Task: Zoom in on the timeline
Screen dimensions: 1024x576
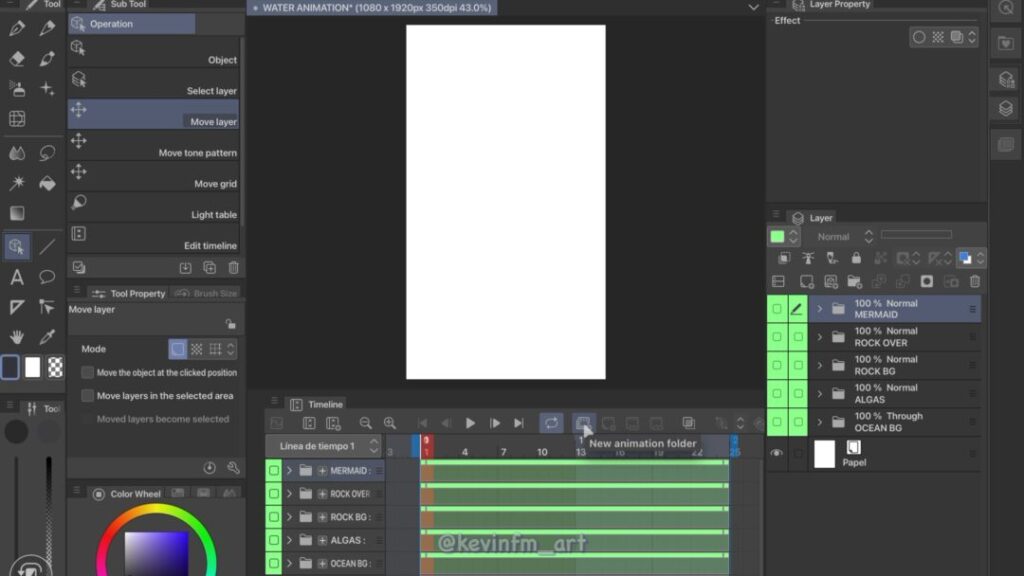Action: pos(390,423)
